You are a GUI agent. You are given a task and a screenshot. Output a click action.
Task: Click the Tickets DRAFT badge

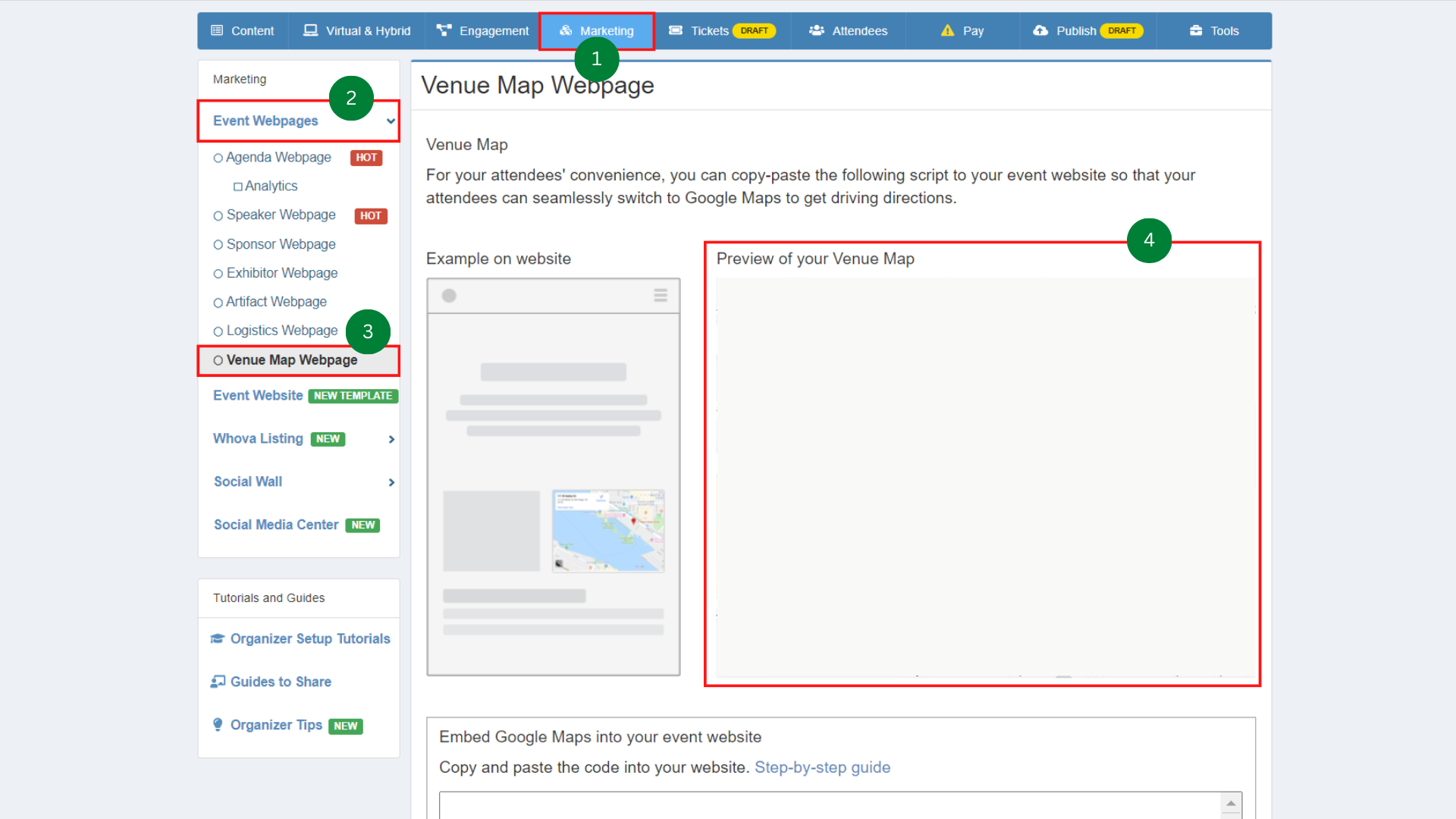click(754, 31)
